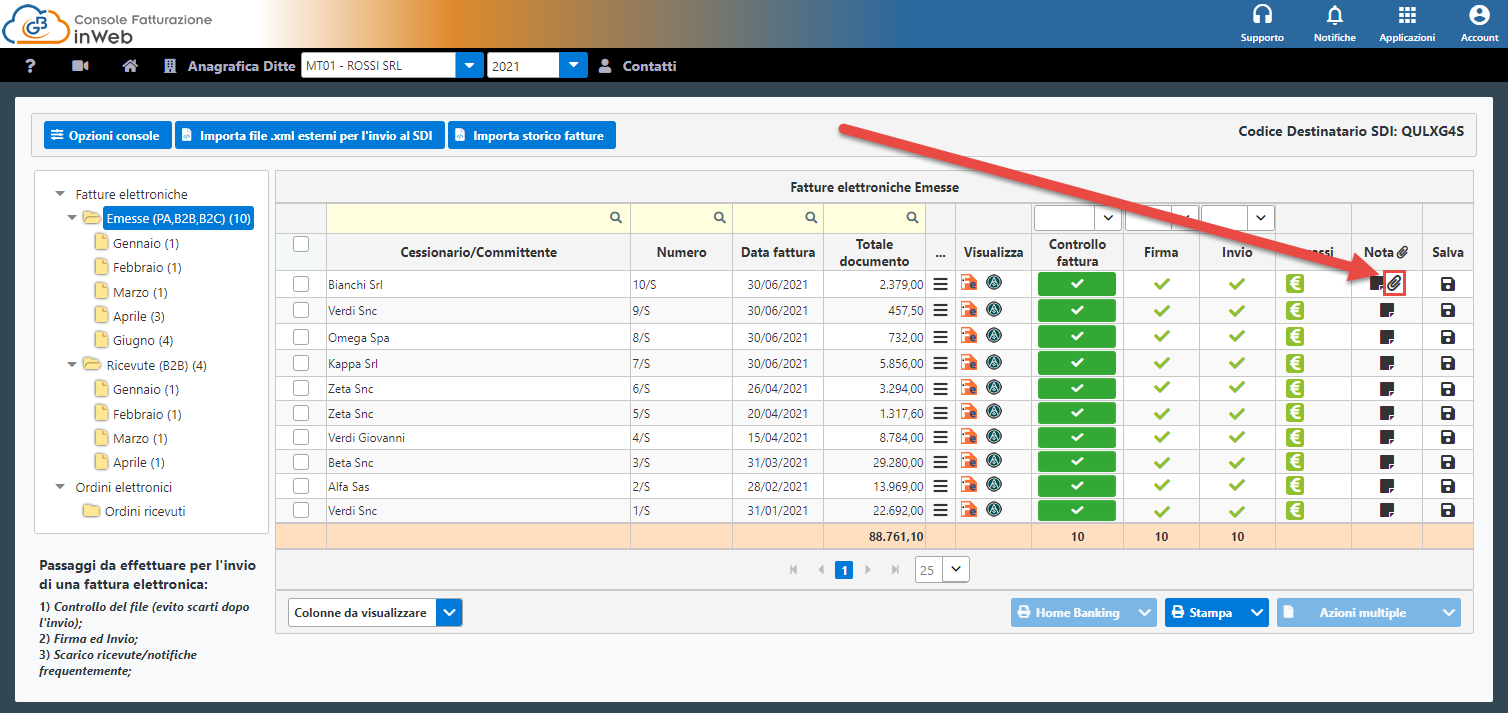Screen dimensions: 1508x713
Task: Go to the home icon
Action: [x=130, y=66]
